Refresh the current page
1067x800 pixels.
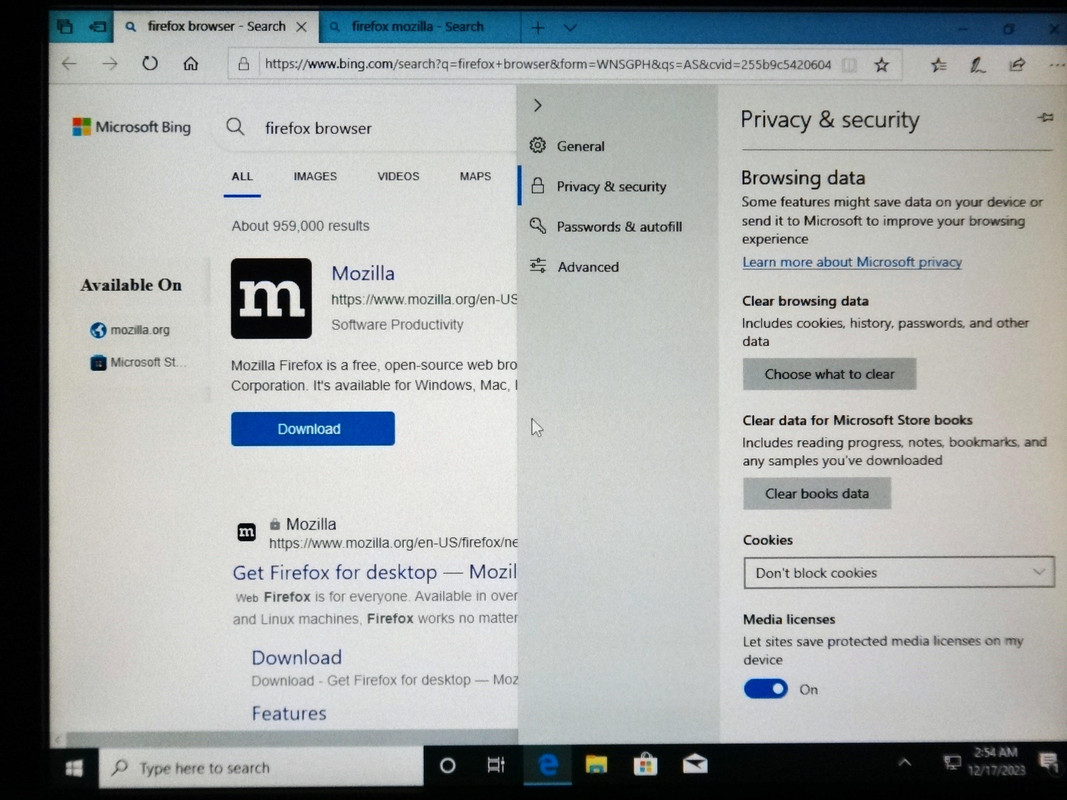[x=150, y=63]
